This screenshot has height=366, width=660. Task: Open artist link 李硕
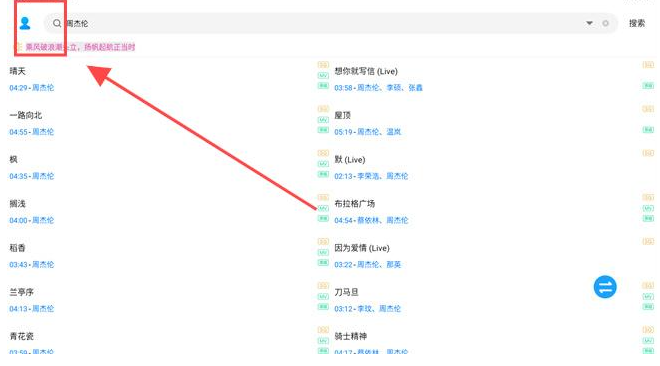pos(394,88)
